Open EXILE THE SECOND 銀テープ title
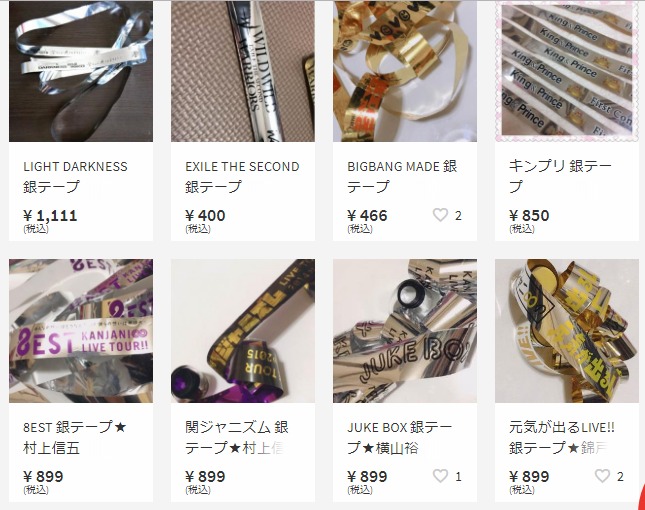645x510 pixels. (242, 176)
